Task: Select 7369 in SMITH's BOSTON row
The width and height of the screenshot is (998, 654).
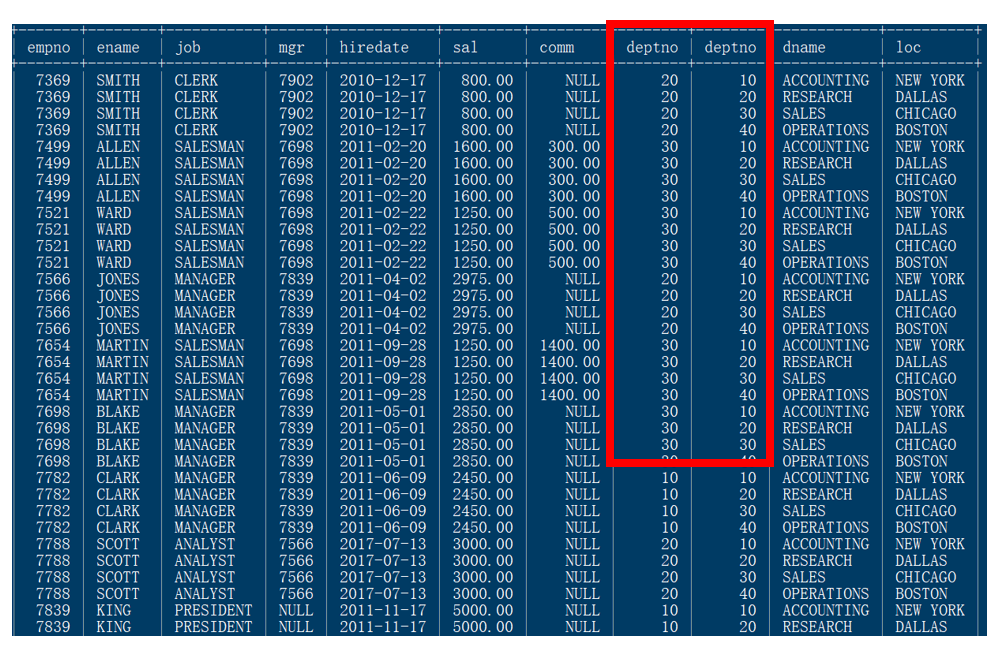Action: (x=53, y=130)
